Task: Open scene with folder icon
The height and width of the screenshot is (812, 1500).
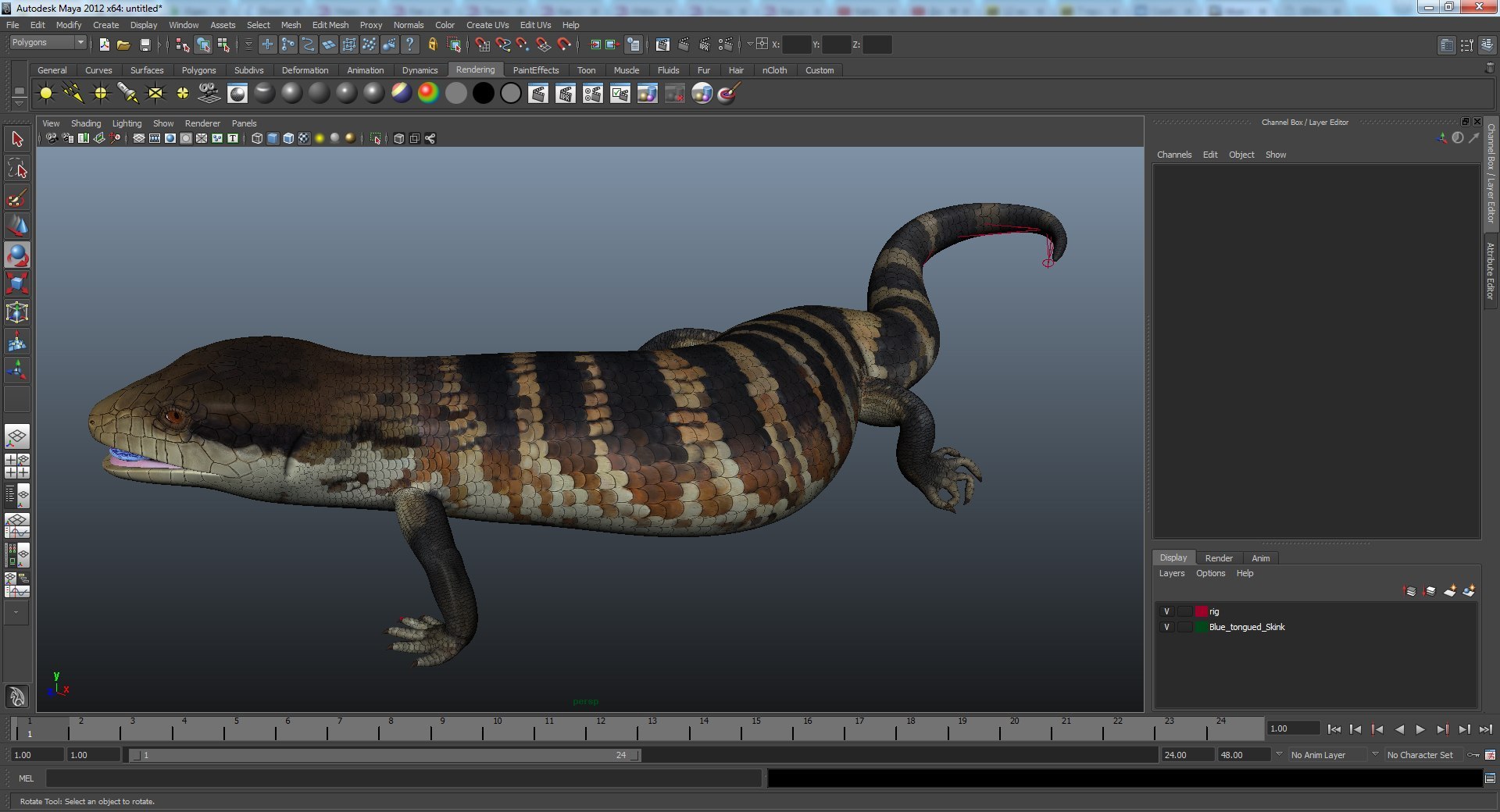Action: pyautogui.click(x=123, y=45)
